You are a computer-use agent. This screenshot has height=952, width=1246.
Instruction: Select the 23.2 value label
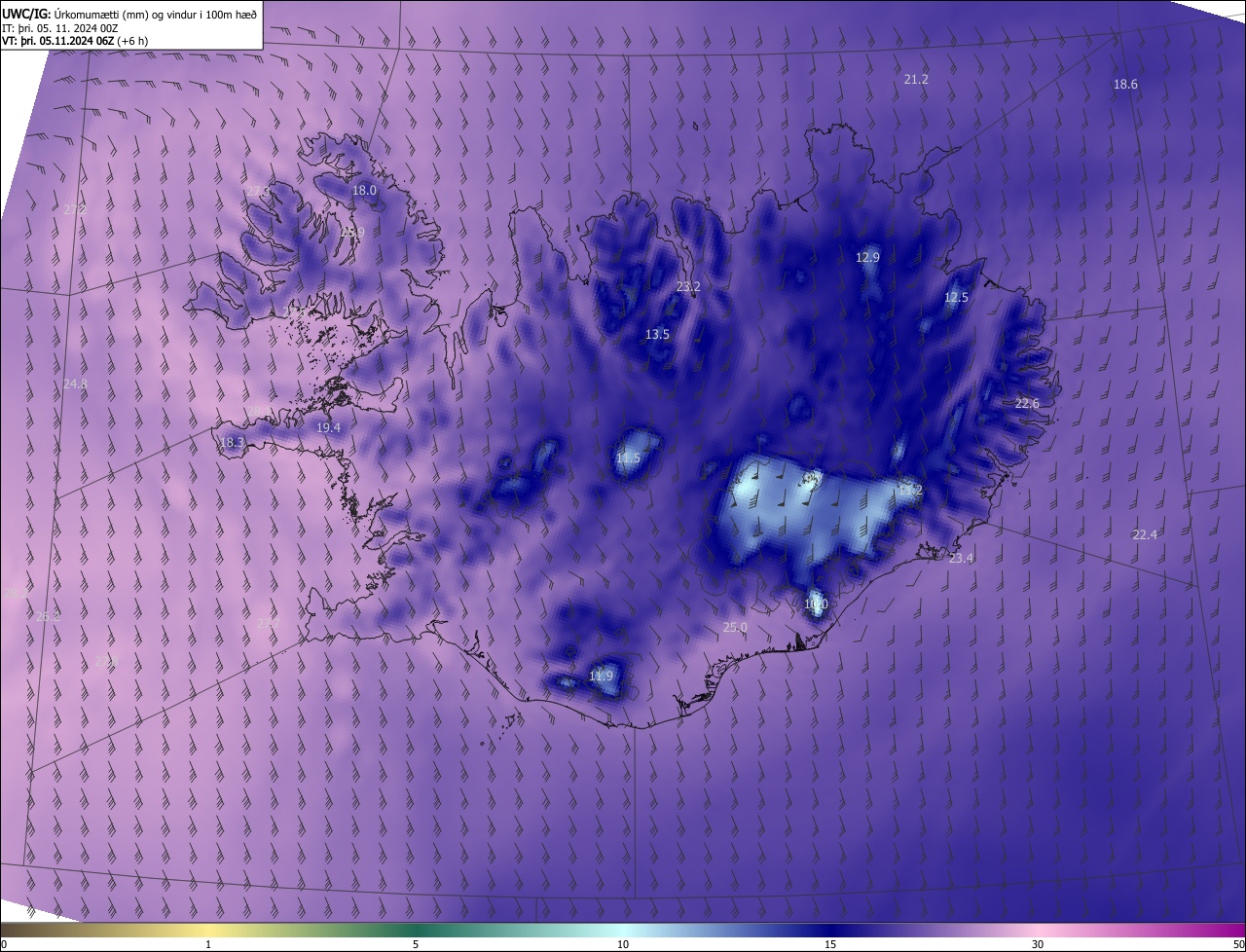(x=688, y=287)
